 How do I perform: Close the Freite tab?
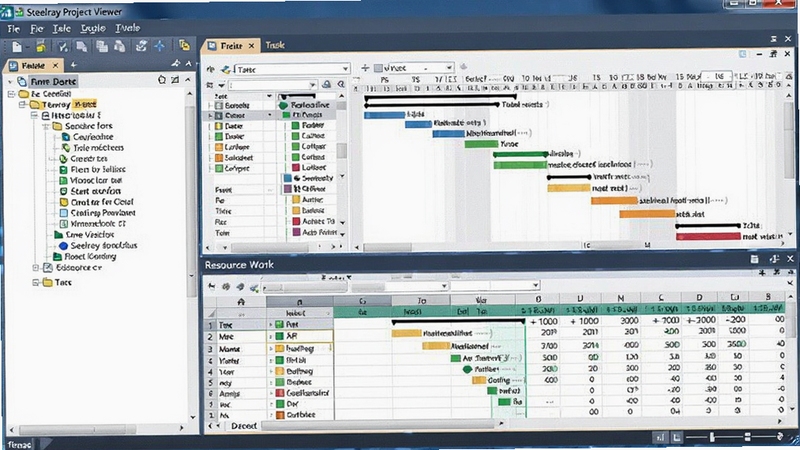pos(252,46)
